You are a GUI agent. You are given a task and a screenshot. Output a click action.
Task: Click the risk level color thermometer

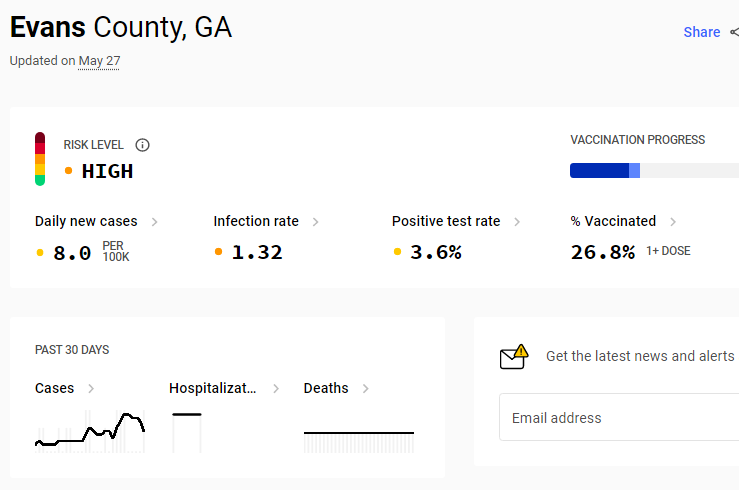point(40,159)
